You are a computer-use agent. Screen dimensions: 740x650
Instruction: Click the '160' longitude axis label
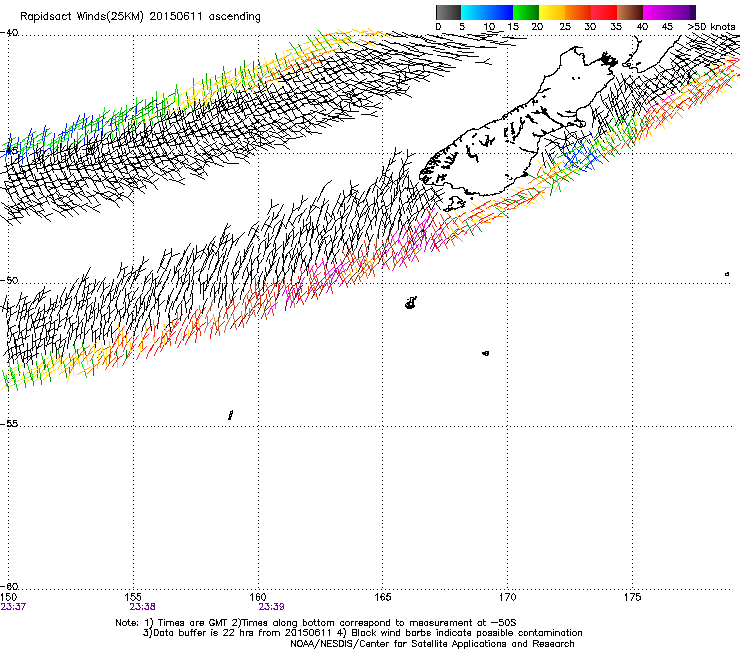pyautogui.click(x=258, y=597)
